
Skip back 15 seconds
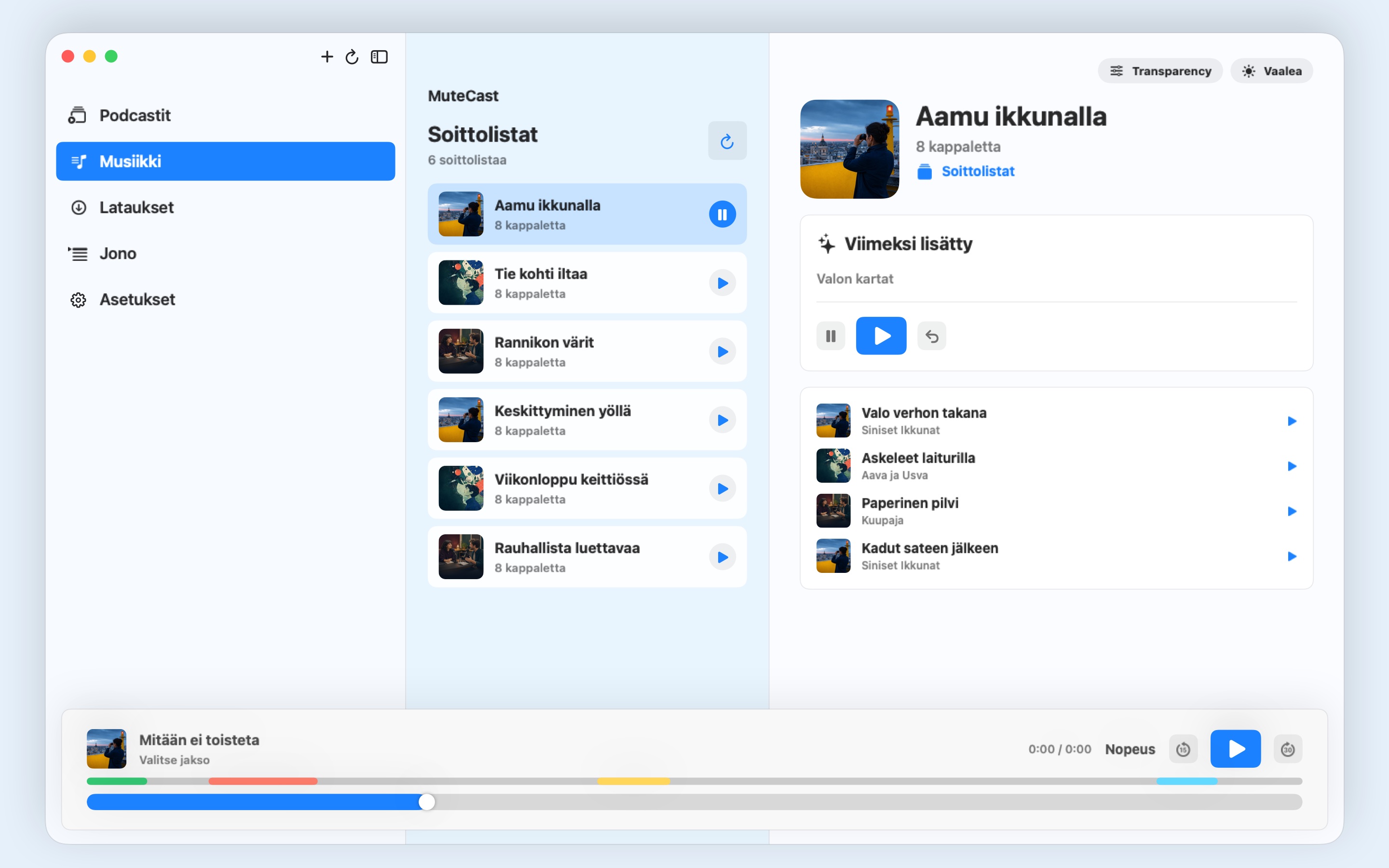click(1183, 749)
